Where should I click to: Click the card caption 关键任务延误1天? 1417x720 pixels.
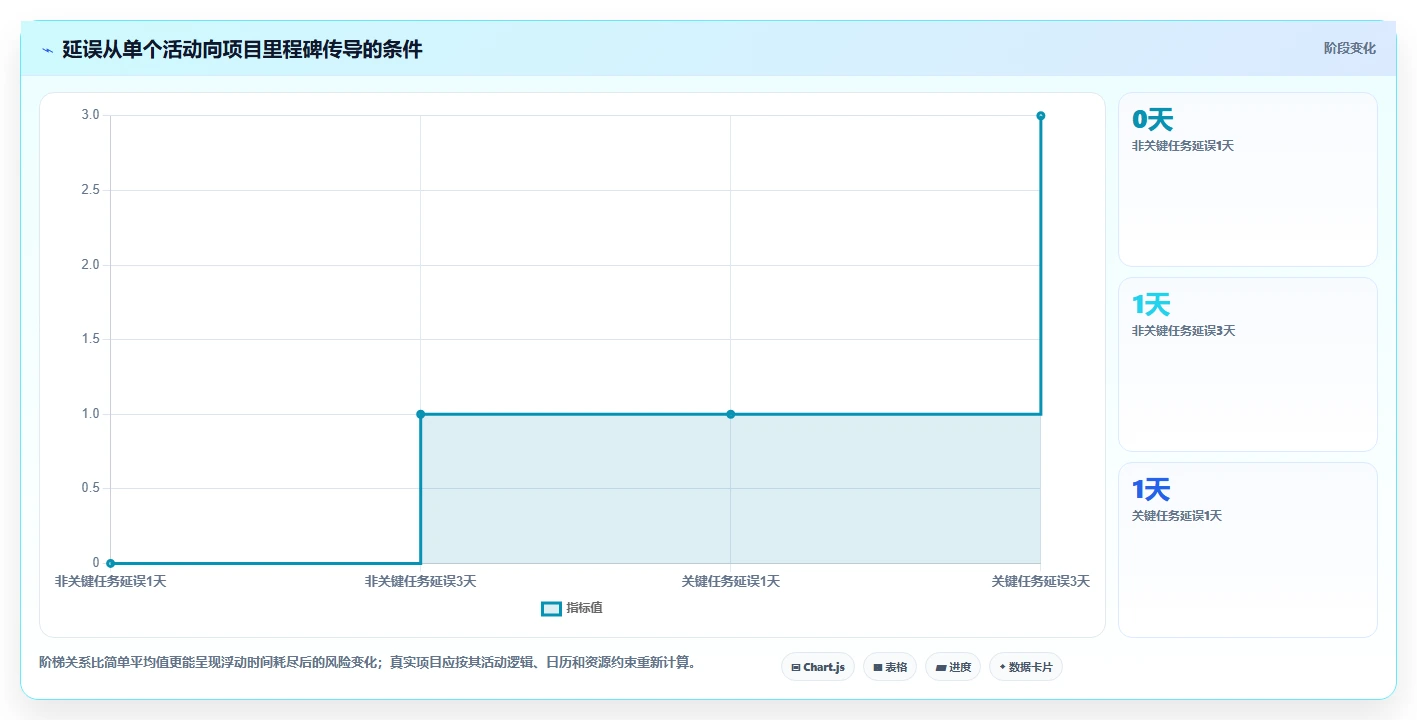tap(1177, 516)
